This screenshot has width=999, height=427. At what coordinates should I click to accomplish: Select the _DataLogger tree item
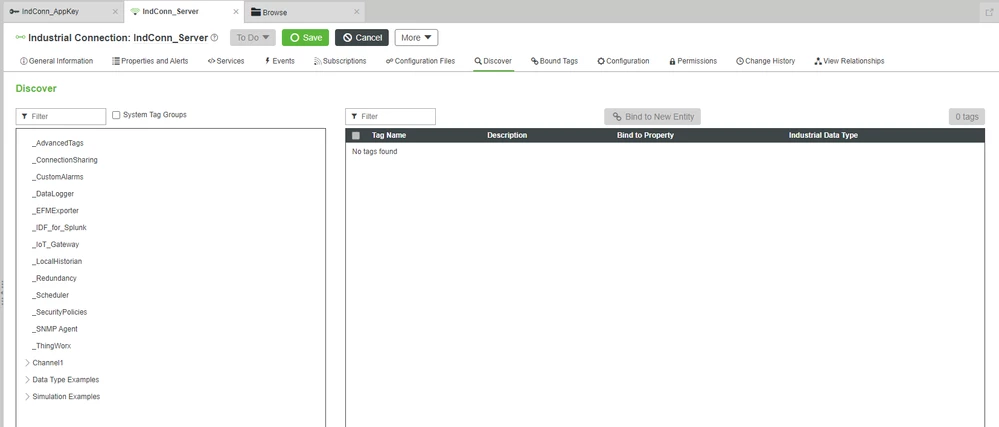52,194
